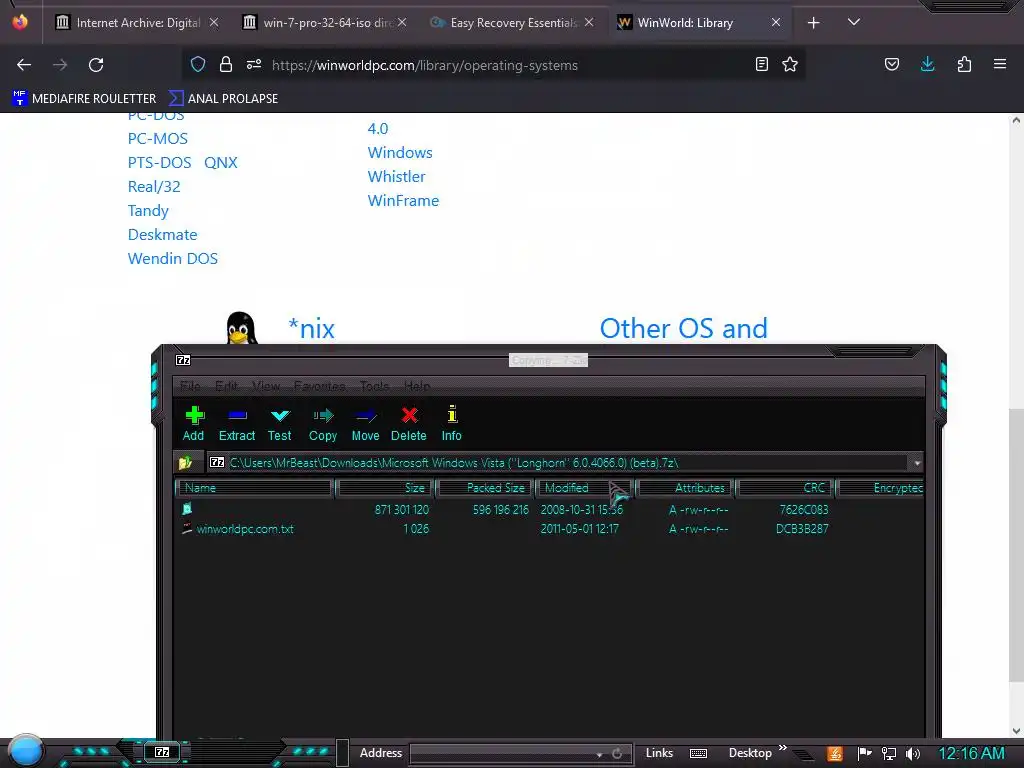Open the WinFrame link
This screenshot has height=768, width=1024.
[403, 200]
